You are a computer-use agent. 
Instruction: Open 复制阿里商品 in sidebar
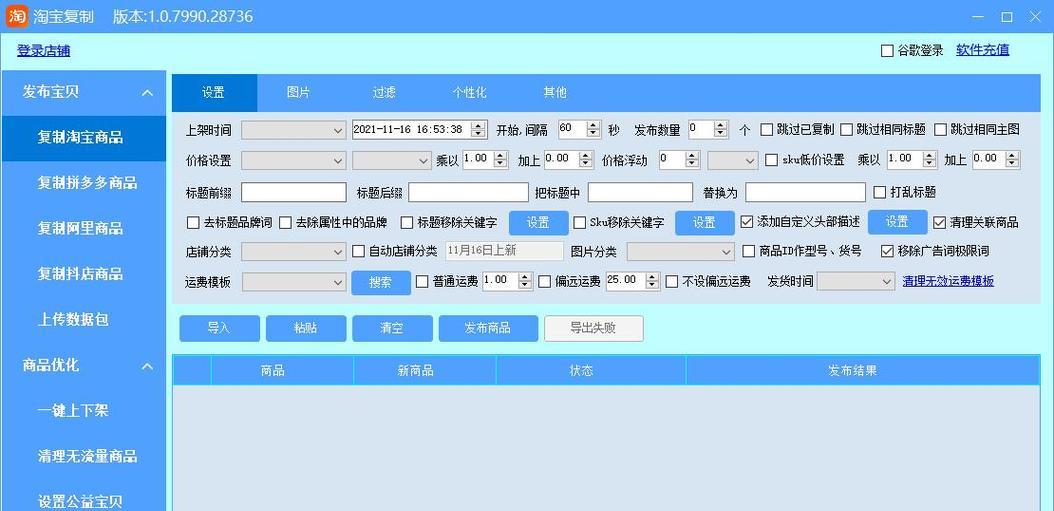(x=83, y=229)
